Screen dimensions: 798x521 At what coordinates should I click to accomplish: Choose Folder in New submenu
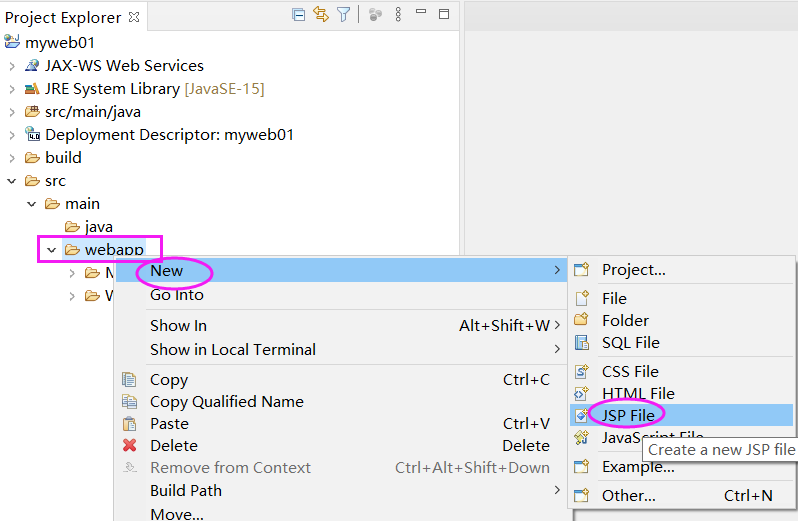tap(681, 321)
